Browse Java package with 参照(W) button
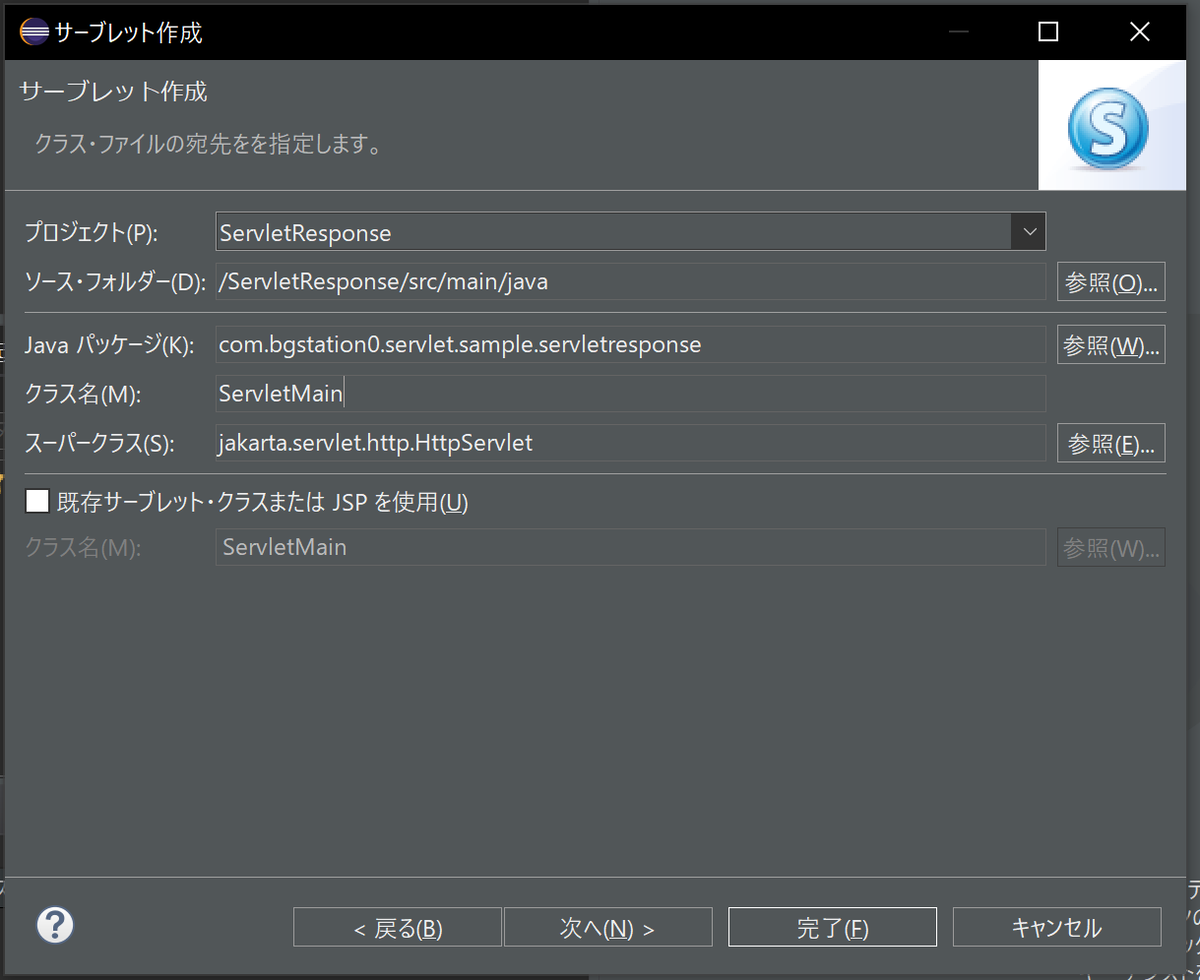This screenshot has width=1200, height=980. click(x=1111, y=345)
